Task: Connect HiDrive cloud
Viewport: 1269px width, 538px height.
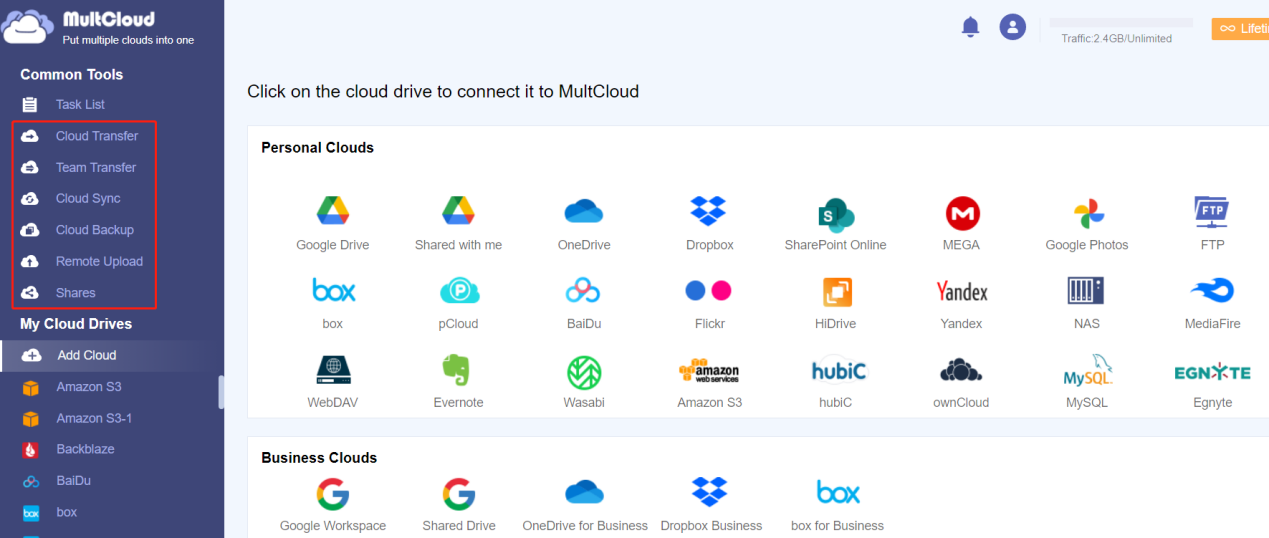Action: point(836,301)
